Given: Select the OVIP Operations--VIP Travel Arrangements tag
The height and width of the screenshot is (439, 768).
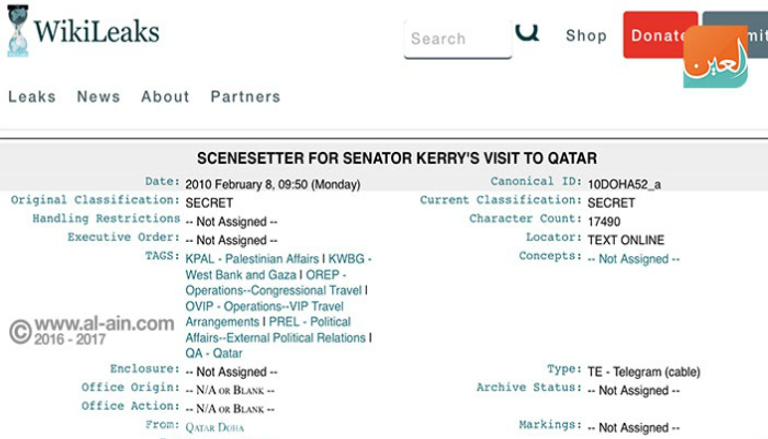Looking at the screenshot, I should 264,314.
